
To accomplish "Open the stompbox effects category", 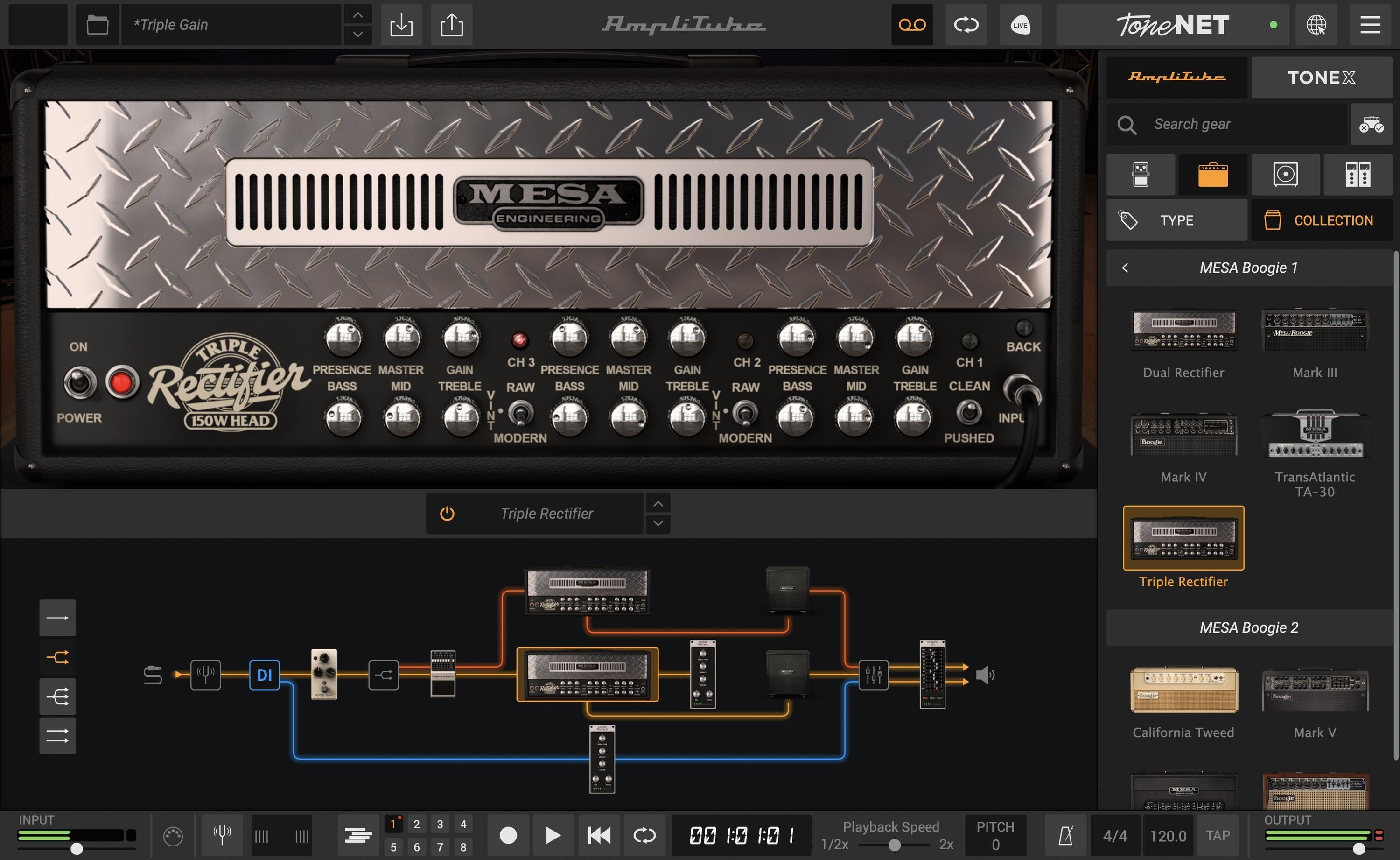I will click(x=1141, y=175).
